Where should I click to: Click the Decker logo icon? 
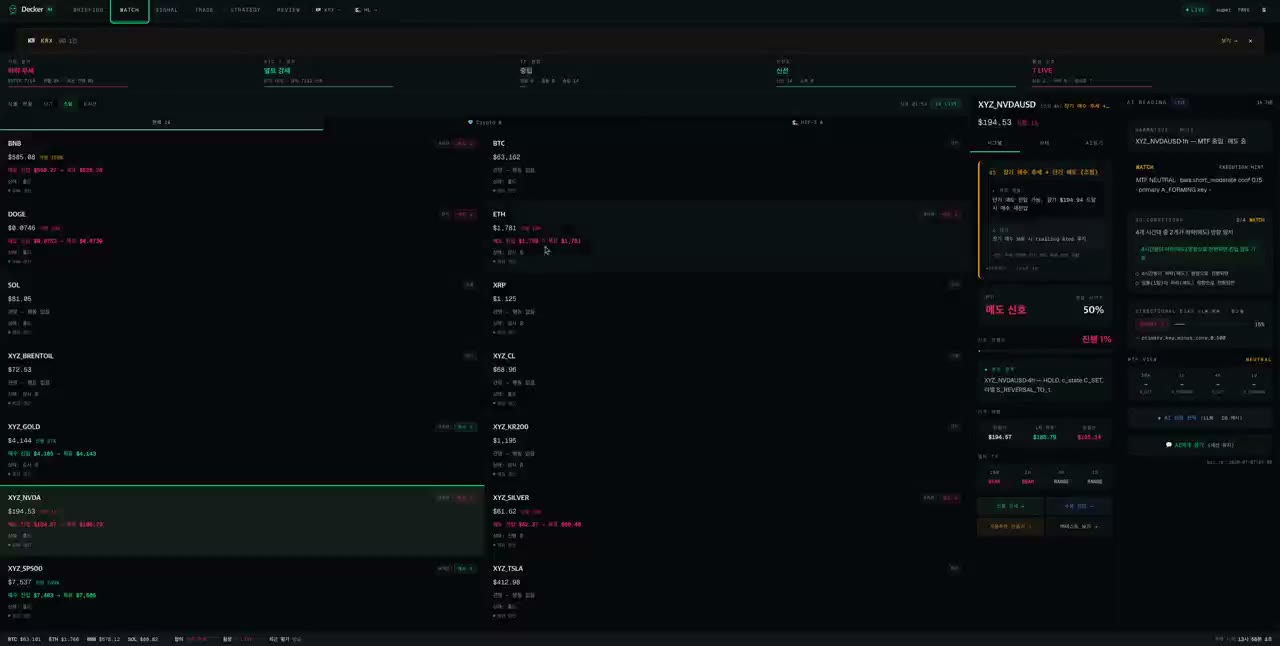[13, 9]
